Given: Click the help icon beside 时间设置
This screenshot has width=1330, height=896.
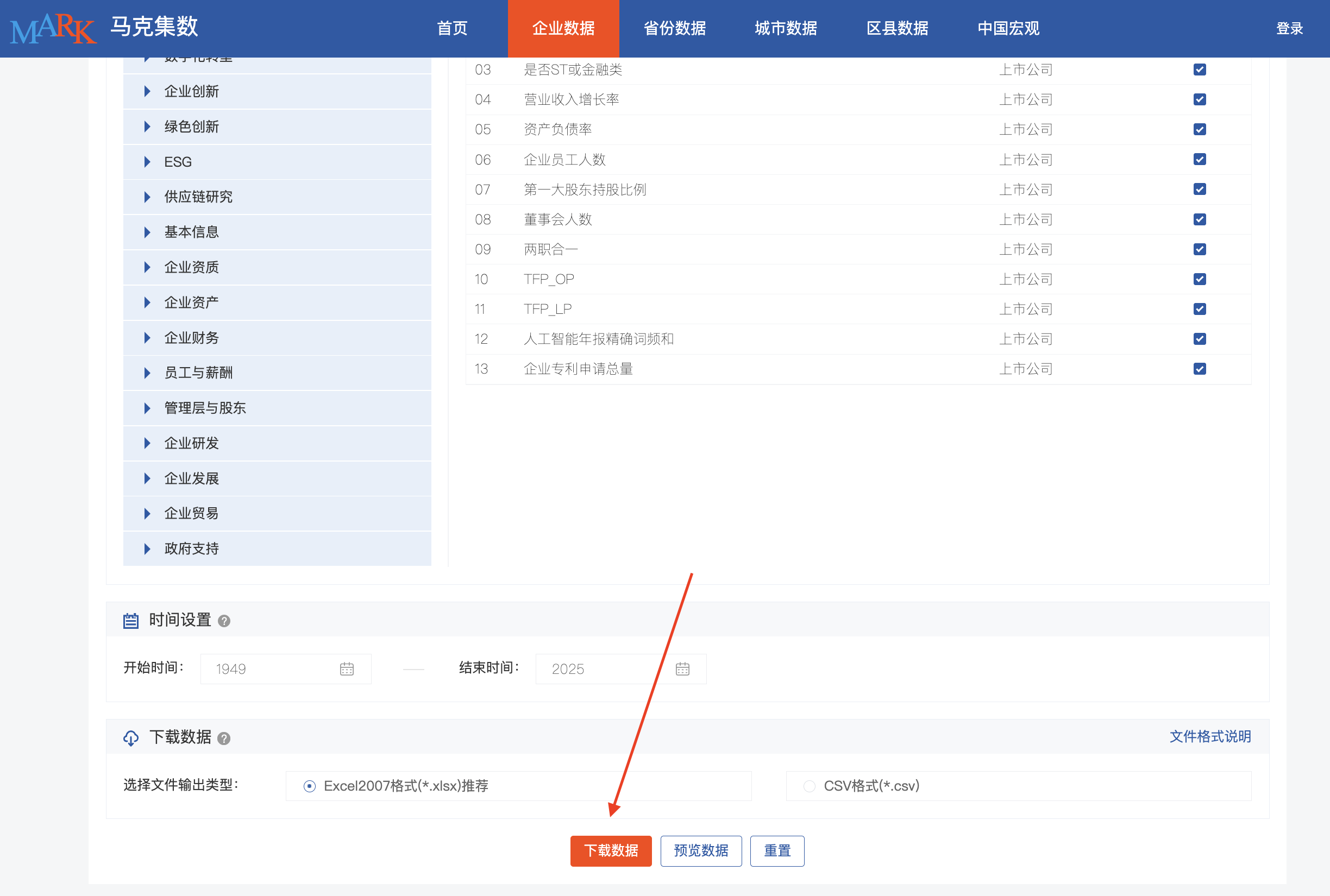Looking at the screenshot, I should (x=224, y=621).
